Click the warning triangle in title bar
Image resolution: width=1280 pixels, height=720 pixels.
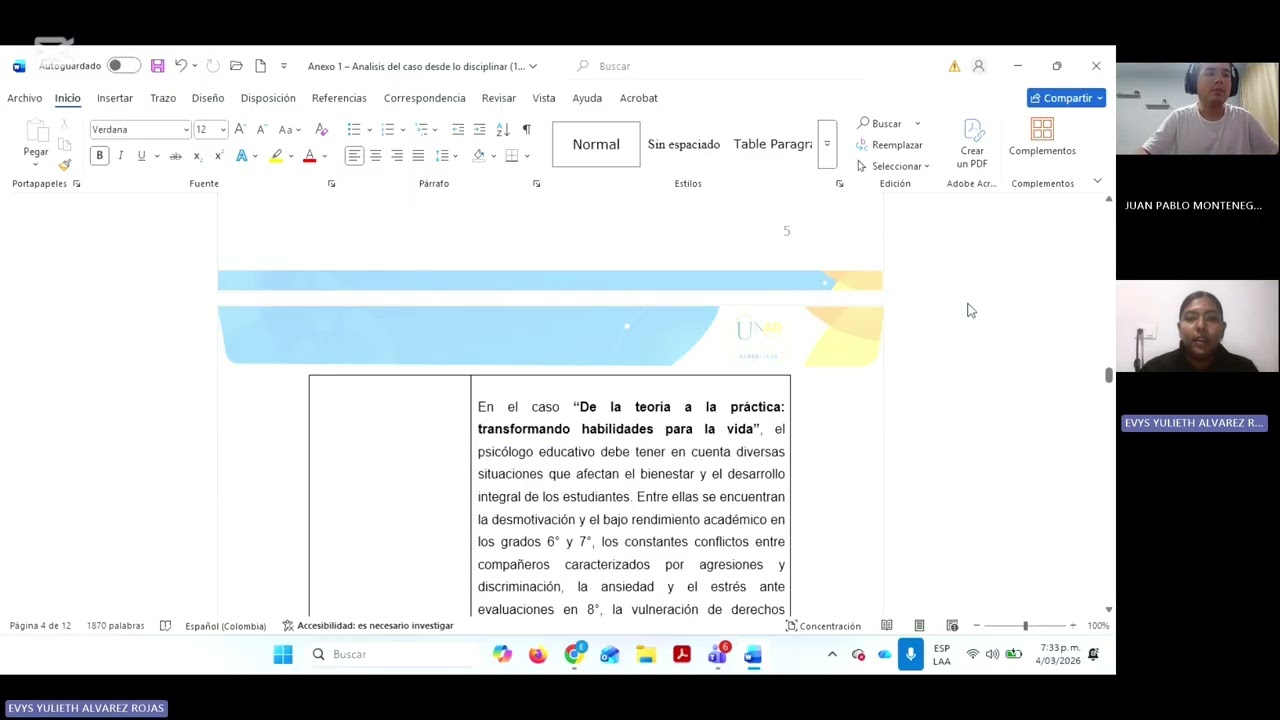954,66
